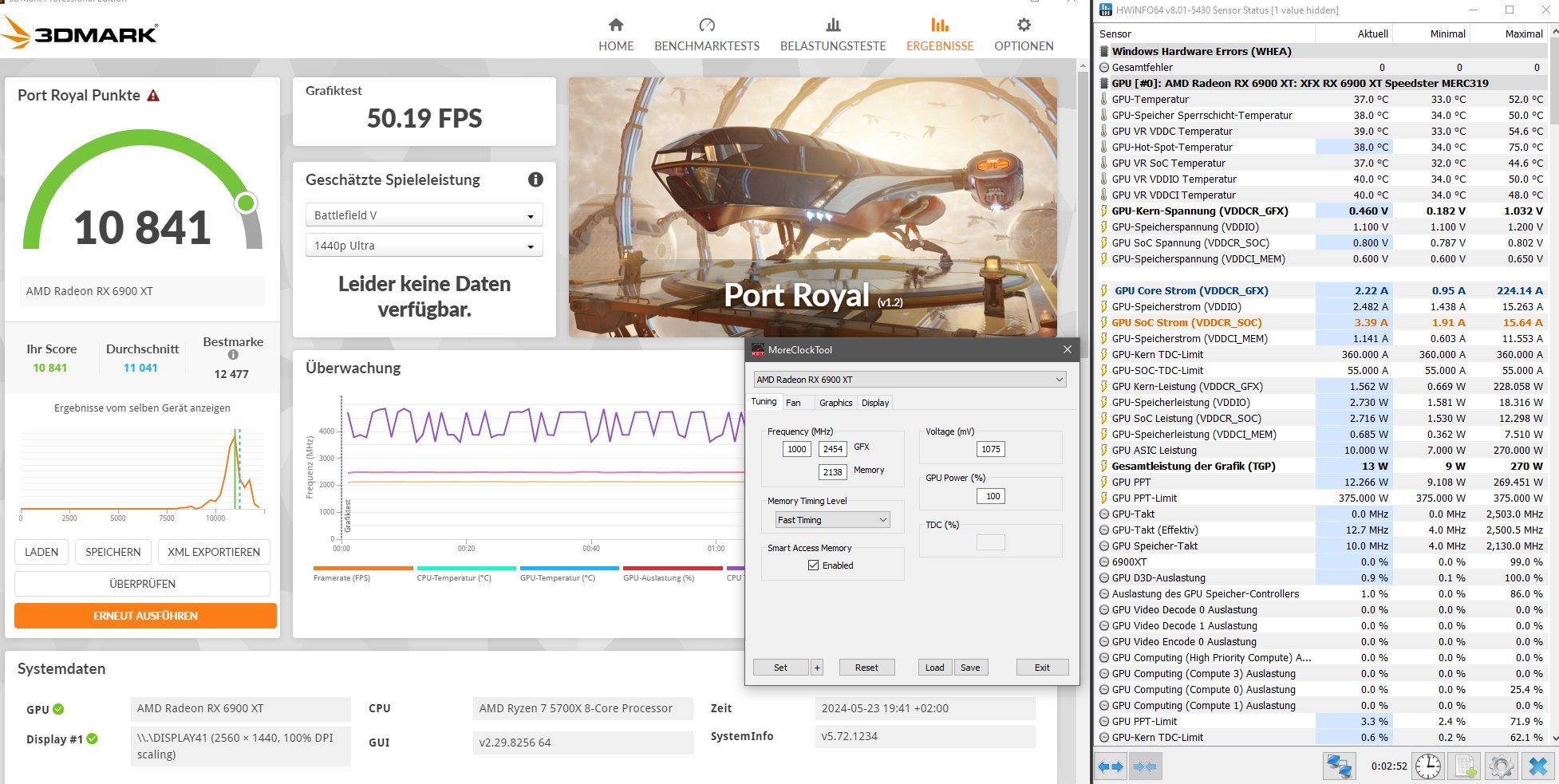Open the 1440p Ultra resolution dropdown
Screen dimensions: 1559x784
coord(424,246)
